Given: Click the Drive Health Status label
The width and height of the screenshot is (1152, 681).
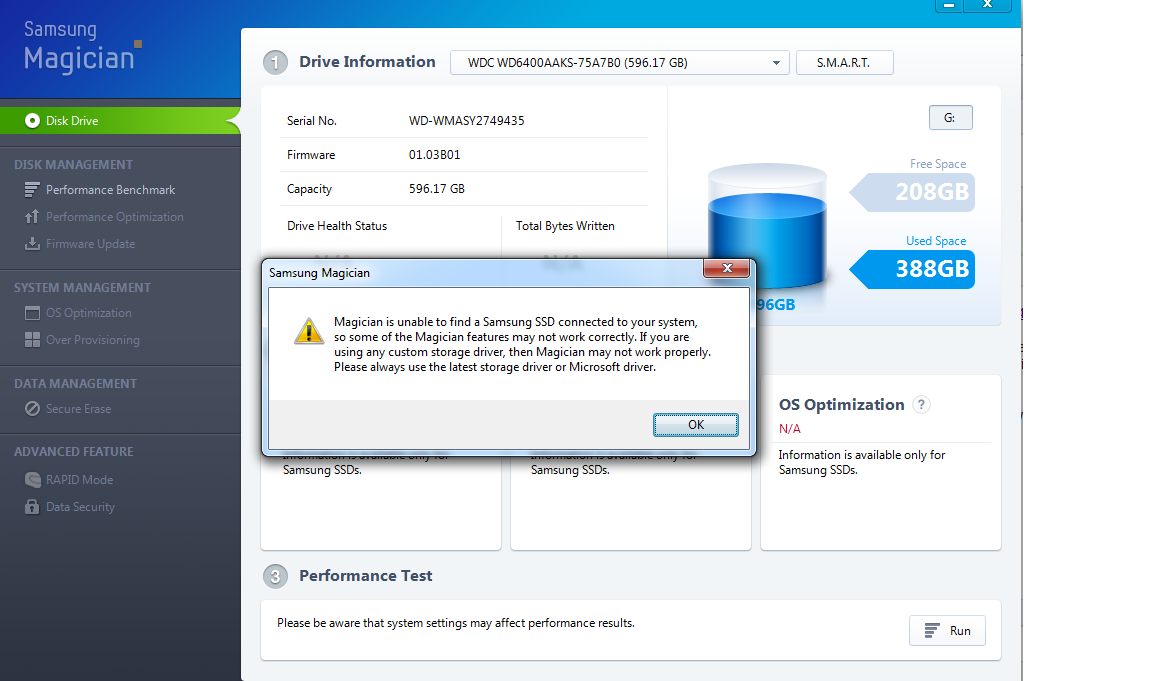Looking at the screenshot, I should pos(336,226).
